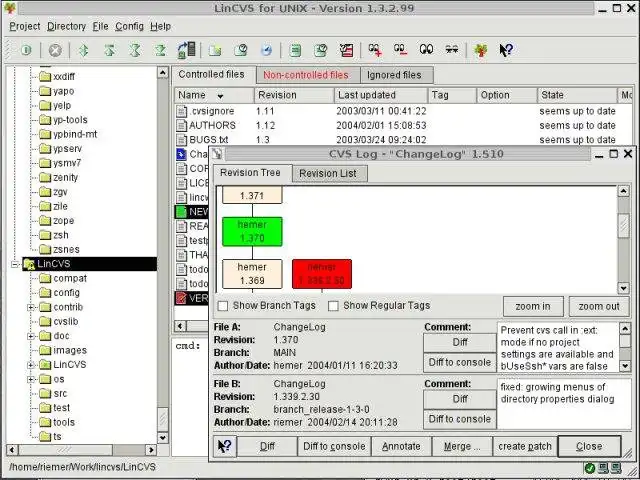Click the LinCVS app icon in title bar
640x480 pixels.
(x=10, y=8)
